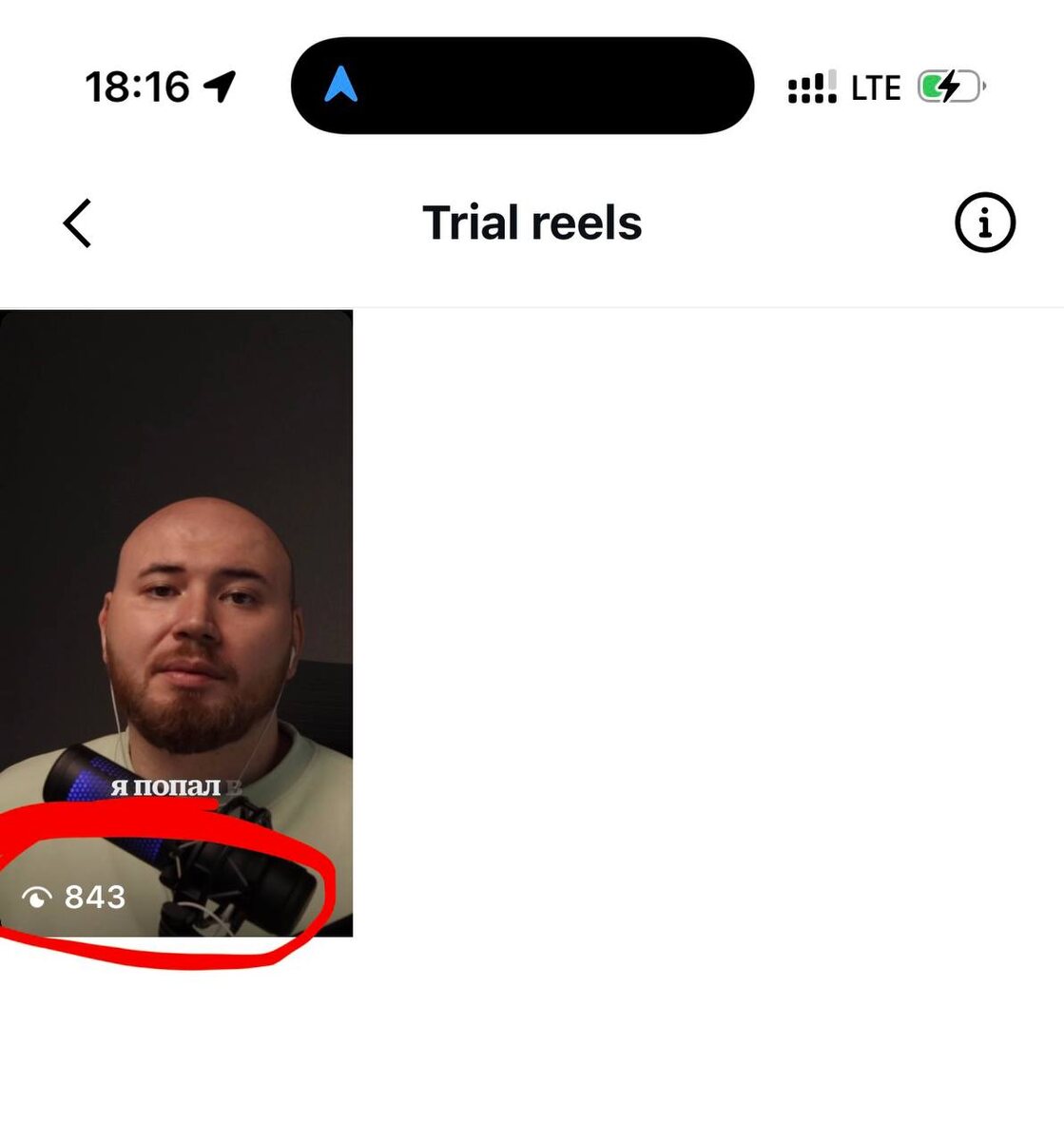The width and height of the screenshot is (1064, 1141).
Task: Tap the Trial reels title
Action: tap(532, 223)
